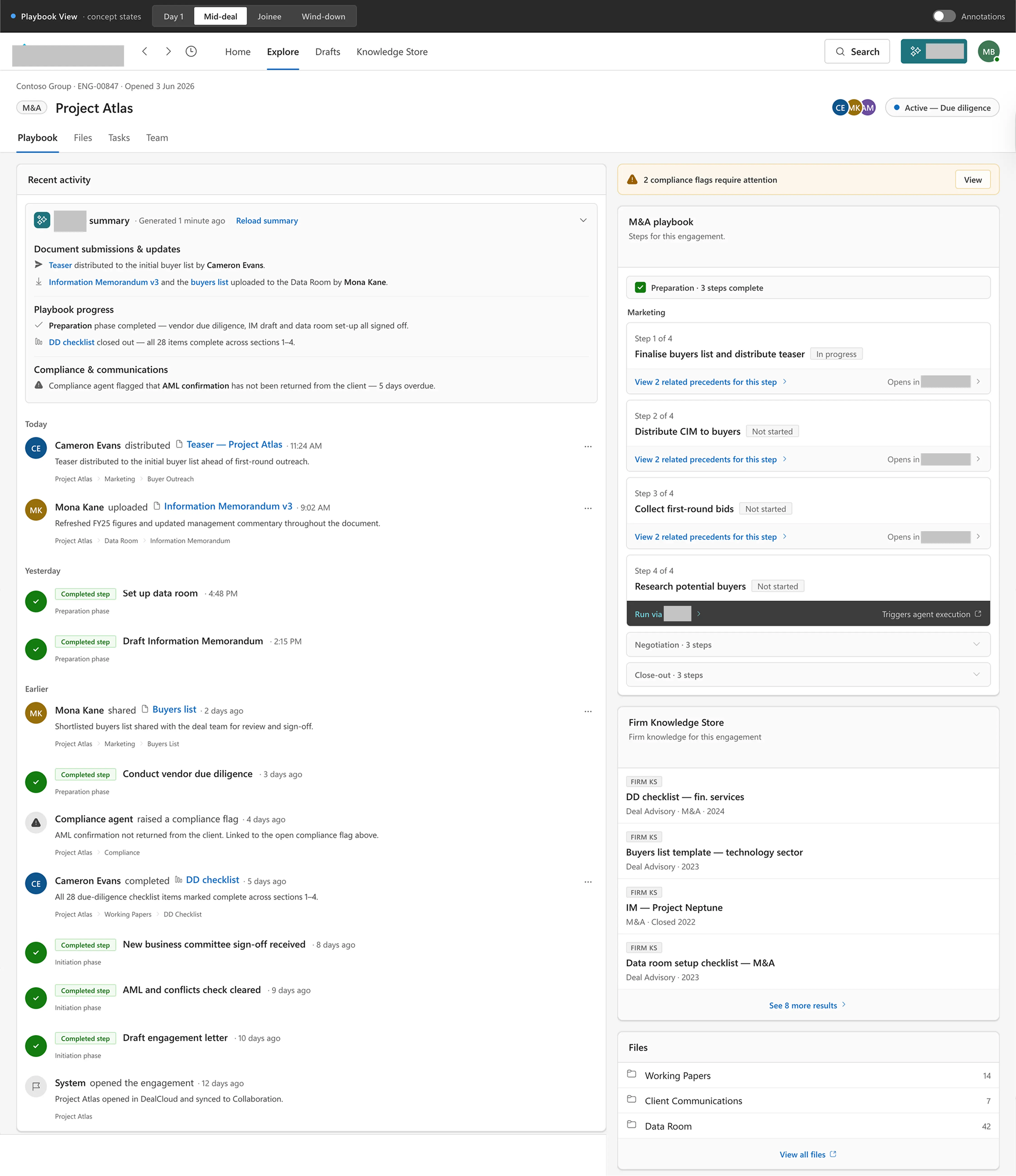Open the Home nav item

pos(238,52)
